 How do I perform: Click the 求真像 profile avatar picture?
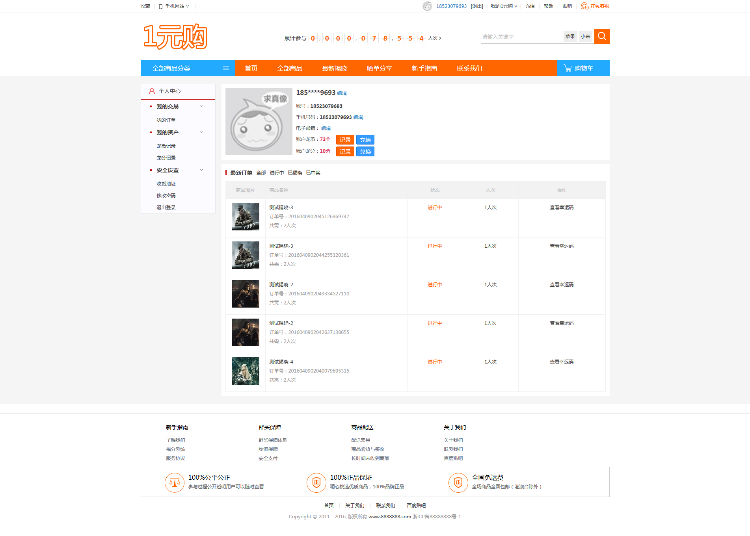pos(258,121)
